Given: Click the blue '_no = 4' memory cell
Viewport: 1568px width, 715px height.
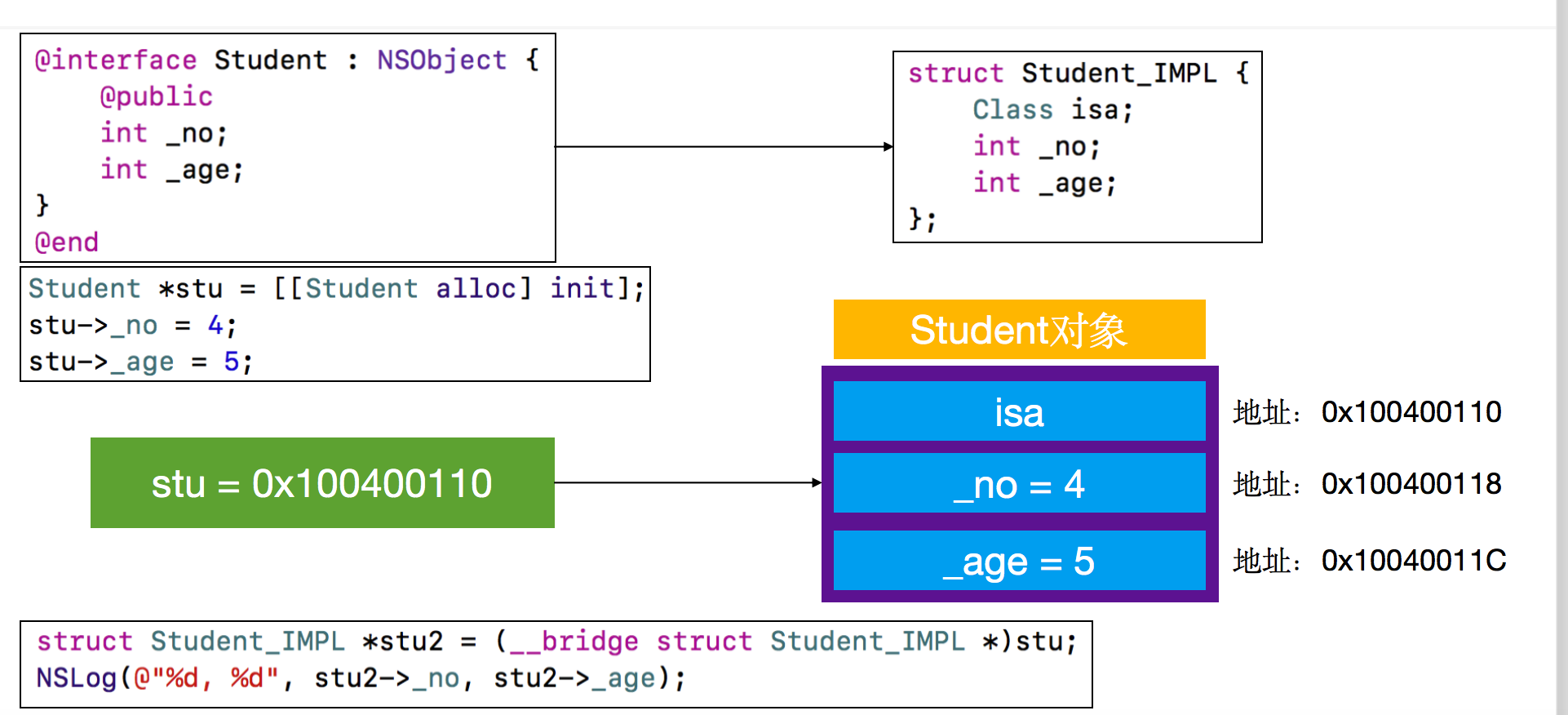Looking at the screenshot, I should pos(1019,483).
